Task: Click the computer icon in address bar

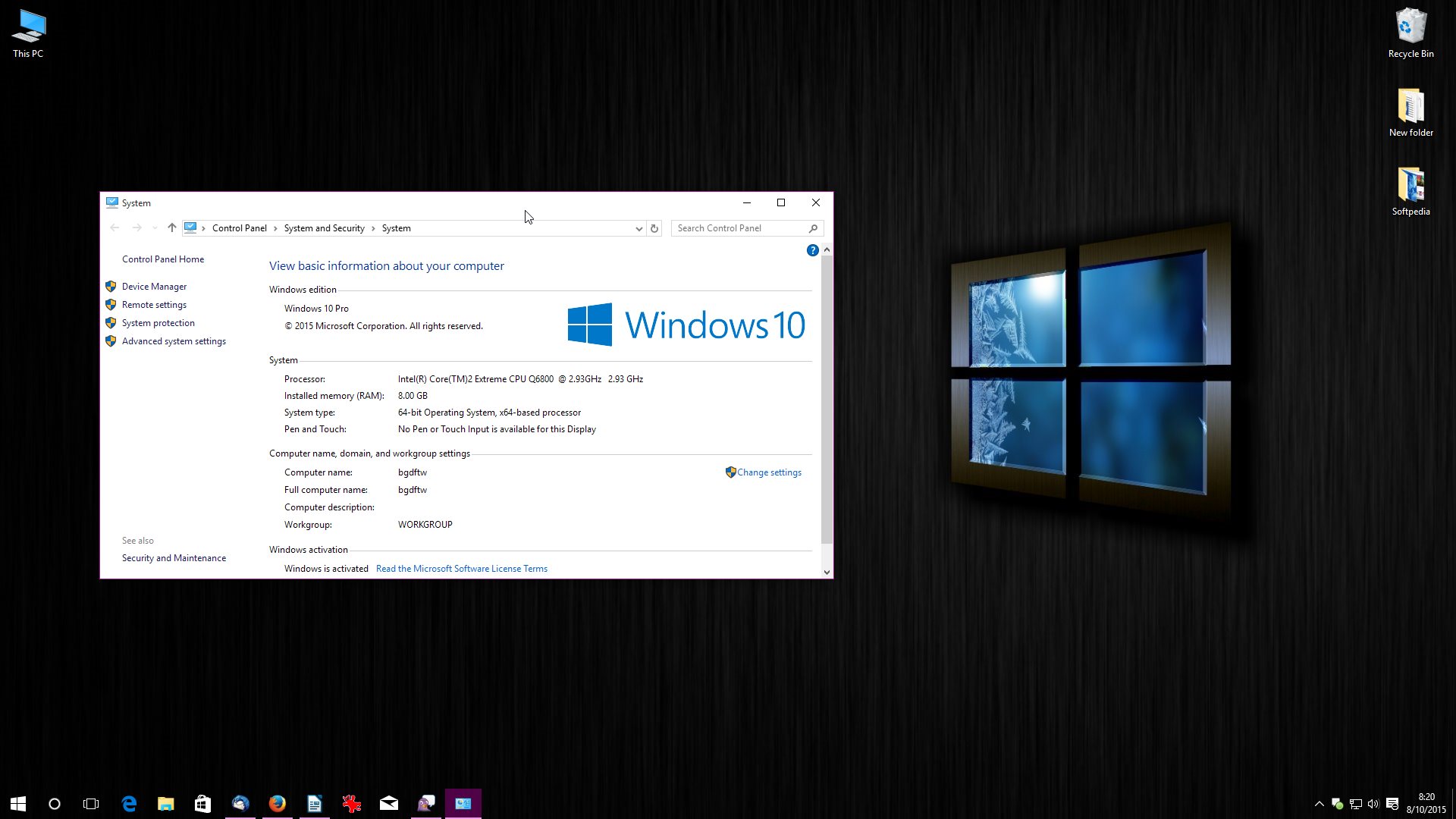Action: pyautogui.click(x=190, y=227)
